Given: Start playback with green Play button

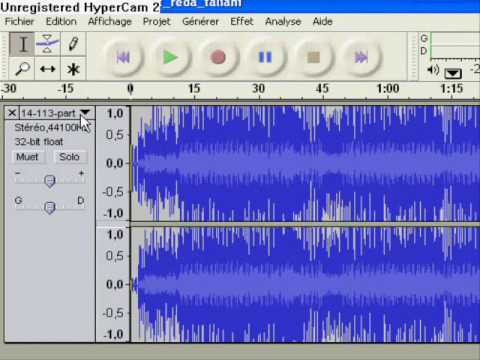Looking at the screenshot, I should click(x=171, y=57).
